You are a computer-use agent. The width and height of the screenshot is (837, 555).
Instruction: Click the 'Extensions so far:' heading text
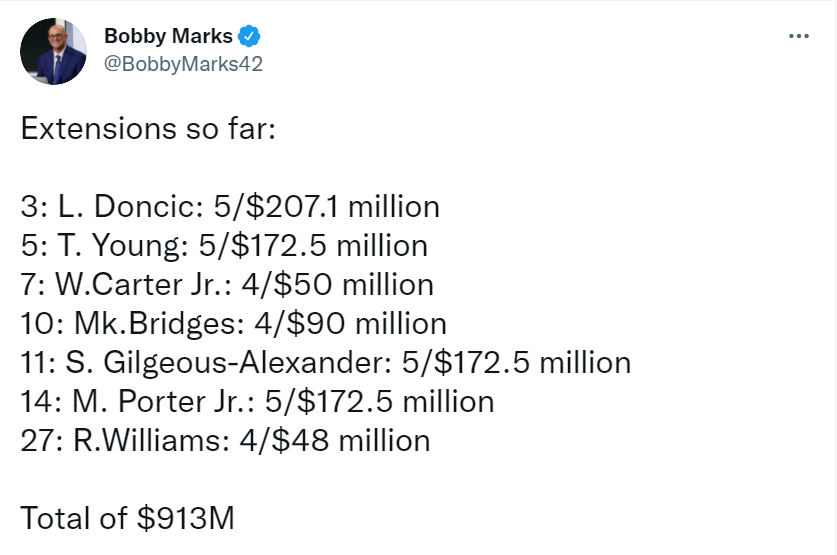(146, 129)
